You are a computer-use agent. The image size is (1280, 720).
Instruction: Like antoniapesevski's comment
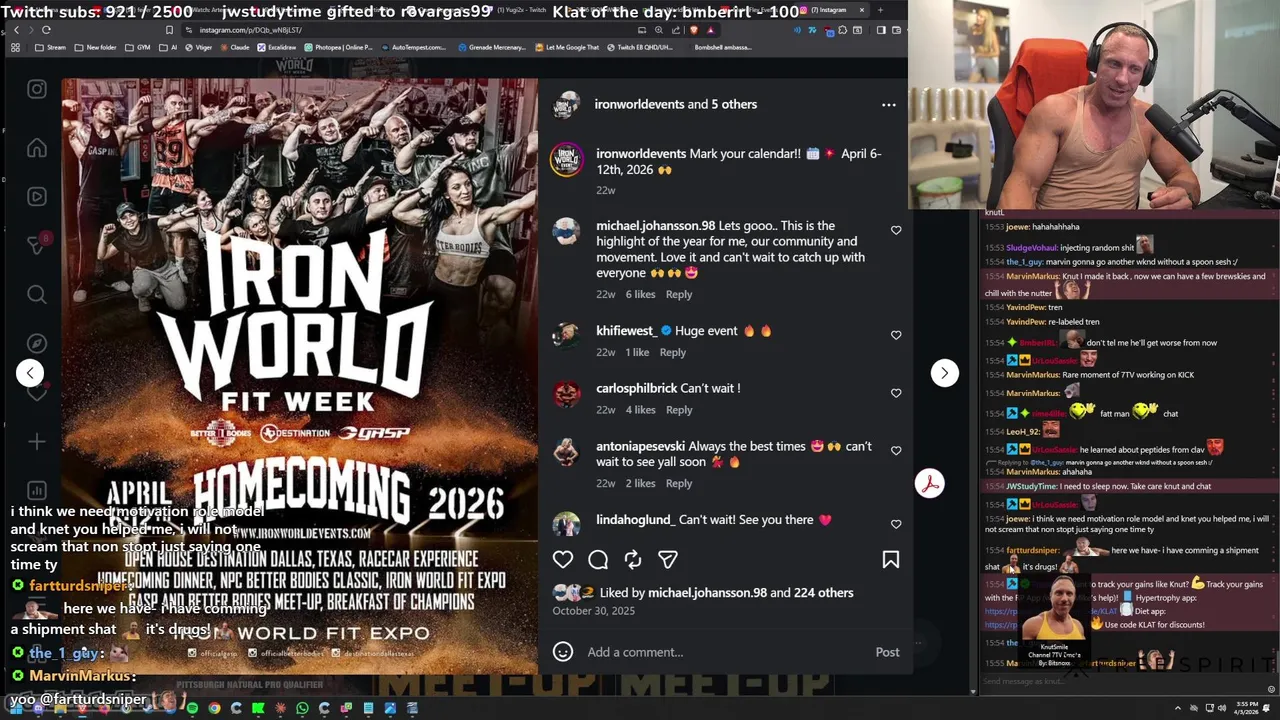pyautogui.click(x=896, y=451)
